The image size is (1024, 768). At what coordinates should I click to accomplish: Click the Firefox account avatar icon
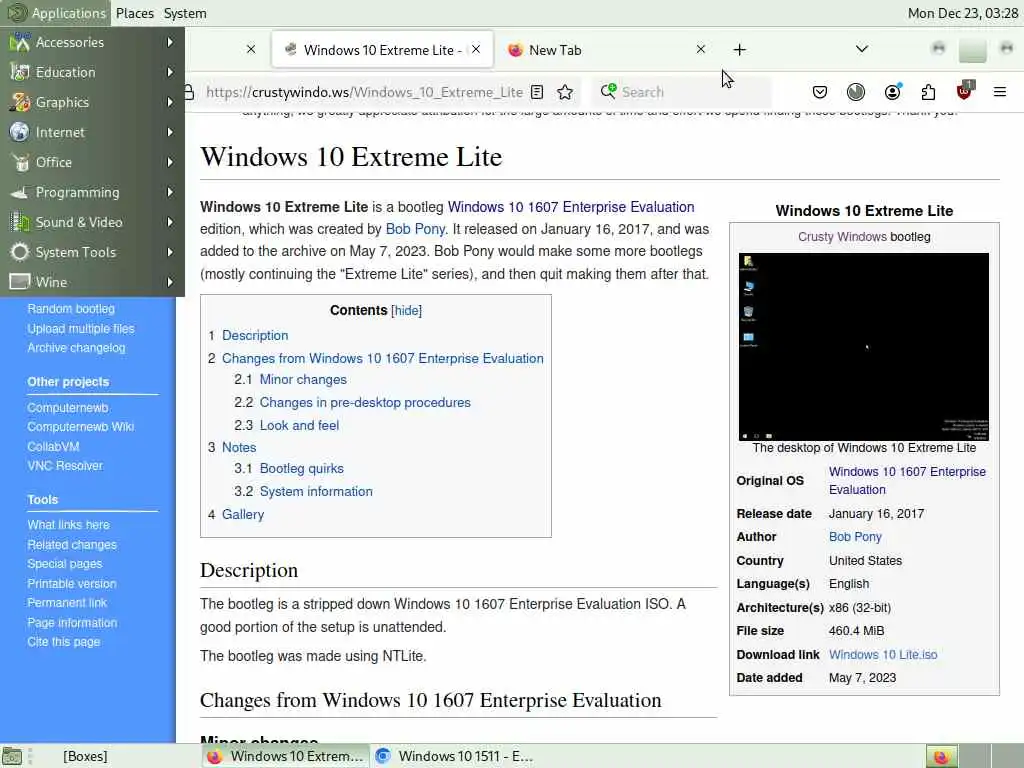pyautogui.click(x=893, y=92)
